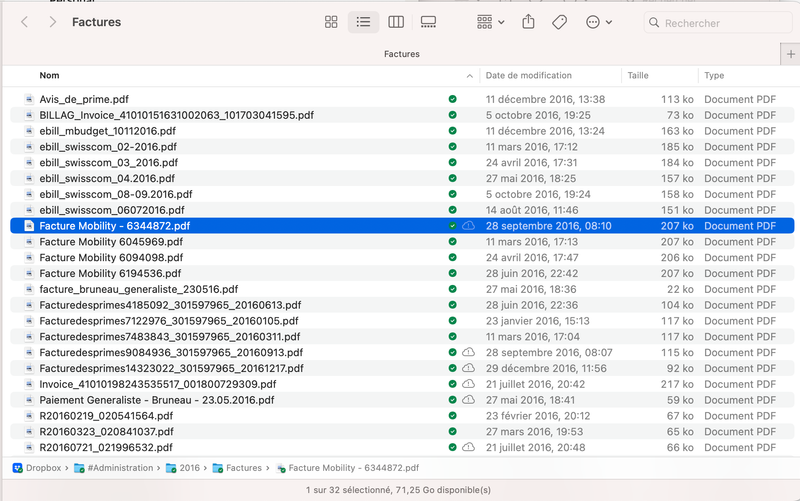800x501 pixels.
Task: Add a new tab with plus button
Action: (791, 54)
